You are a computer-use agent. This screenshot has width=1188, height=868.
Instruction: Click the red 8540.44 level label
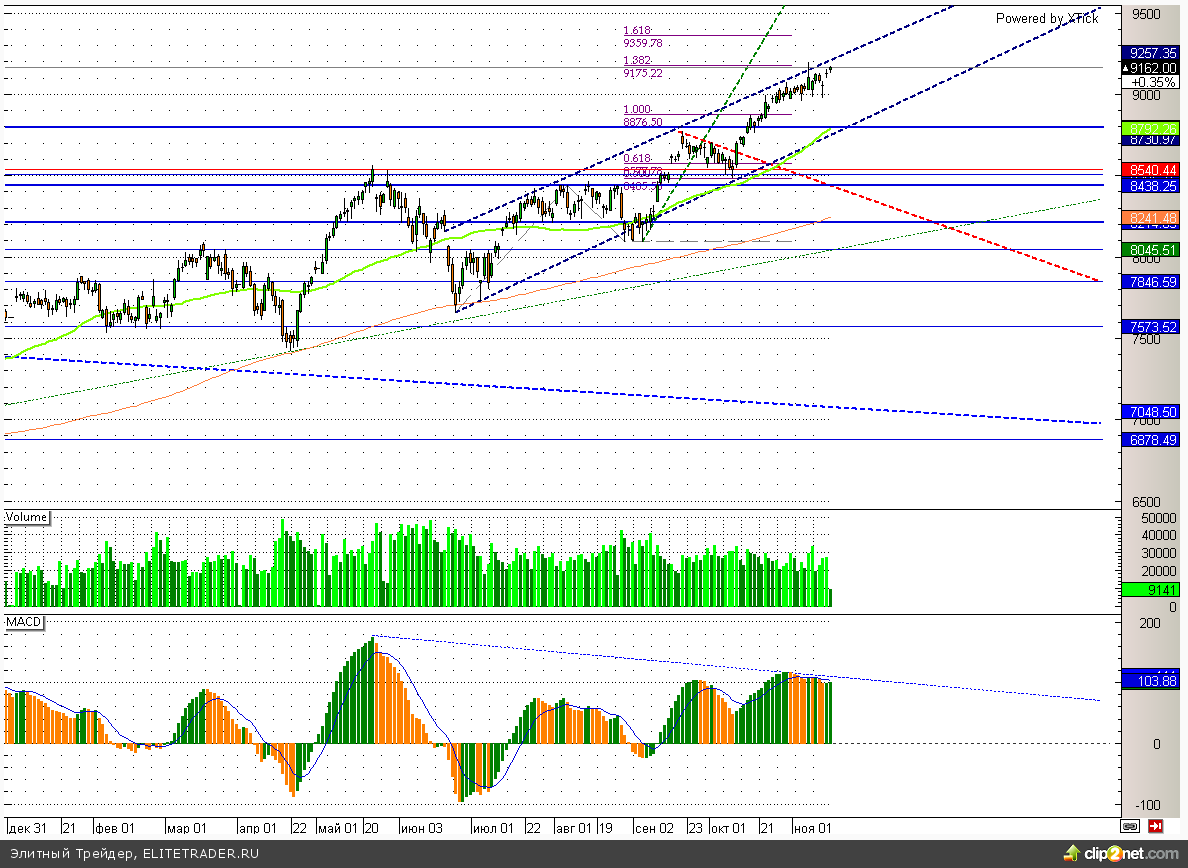(x=1149, y=170)
